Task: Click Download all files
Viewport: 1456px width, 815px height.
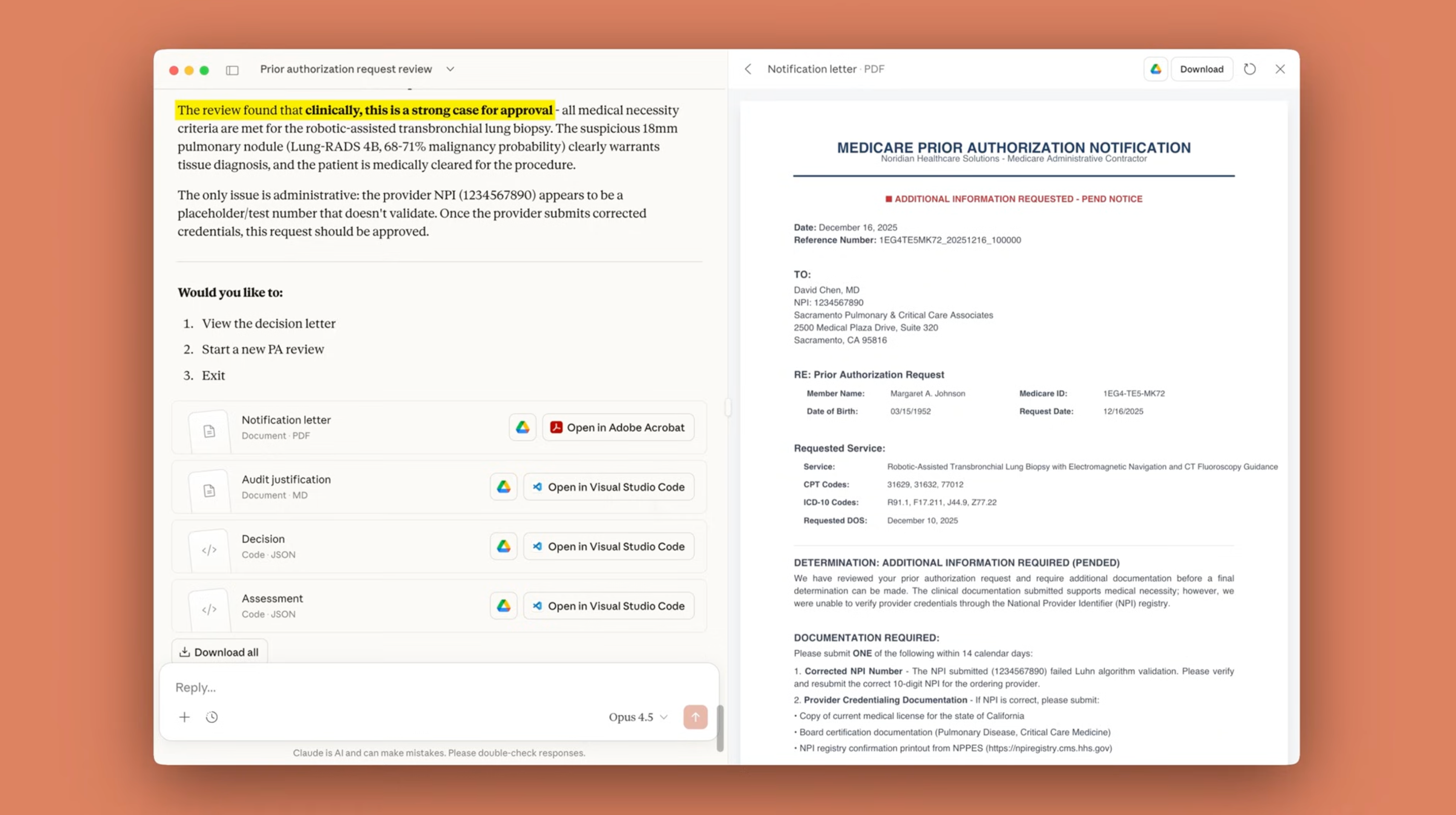Action: 219,652
